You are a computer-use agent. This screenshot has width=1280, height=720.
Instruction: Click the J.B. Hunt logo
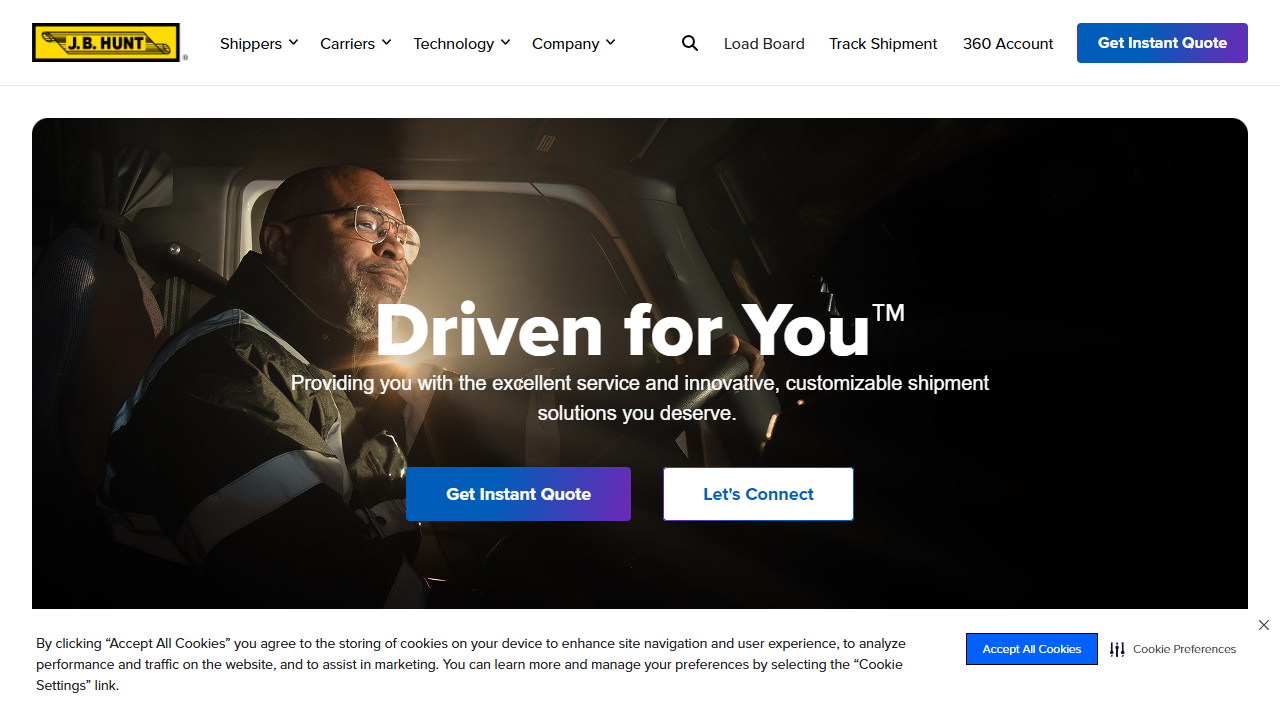(106, 43)
